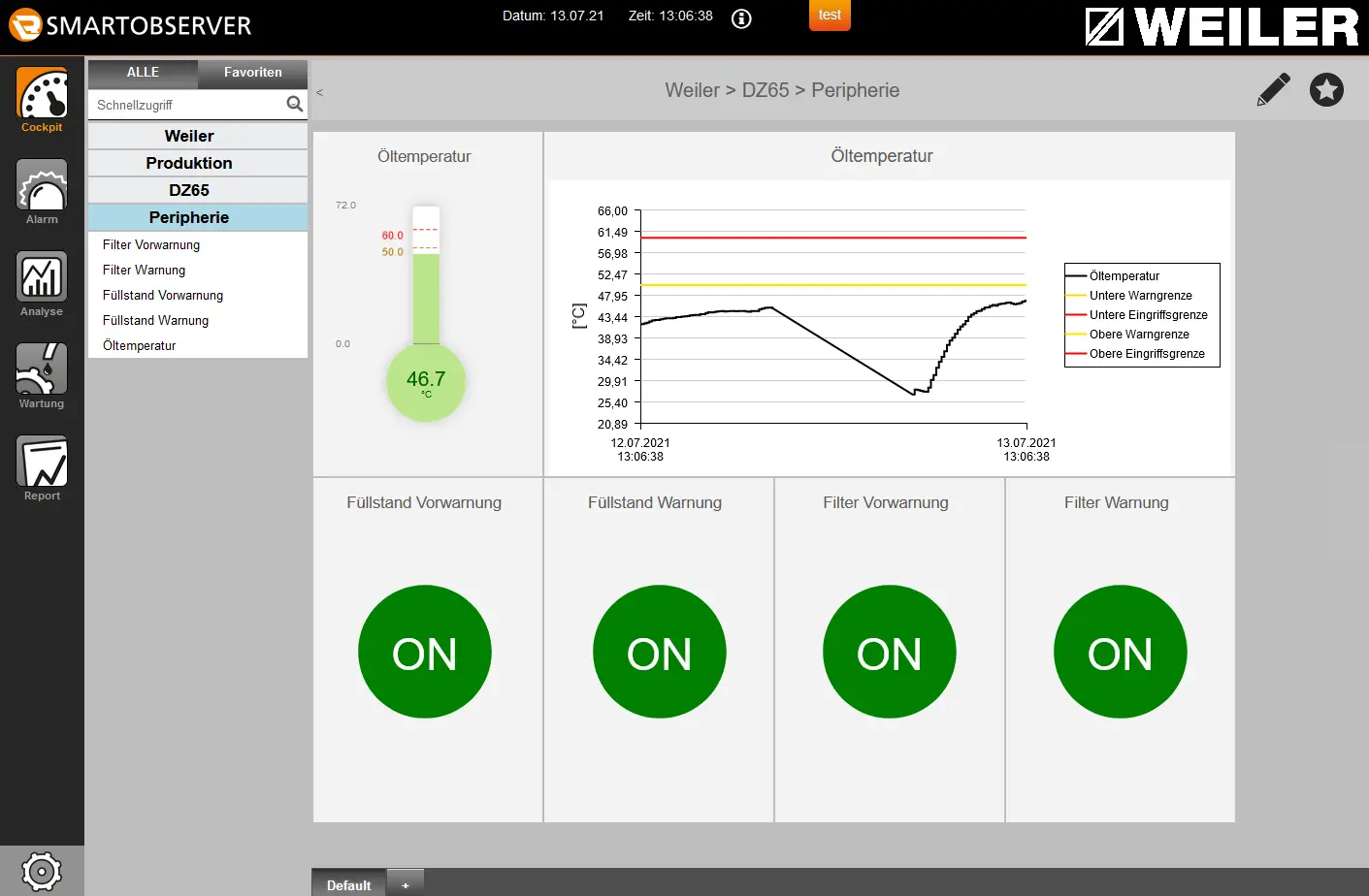Select the Default dashboard tab
Viewport: 1369px width, 896px height.
click(348, 884)
